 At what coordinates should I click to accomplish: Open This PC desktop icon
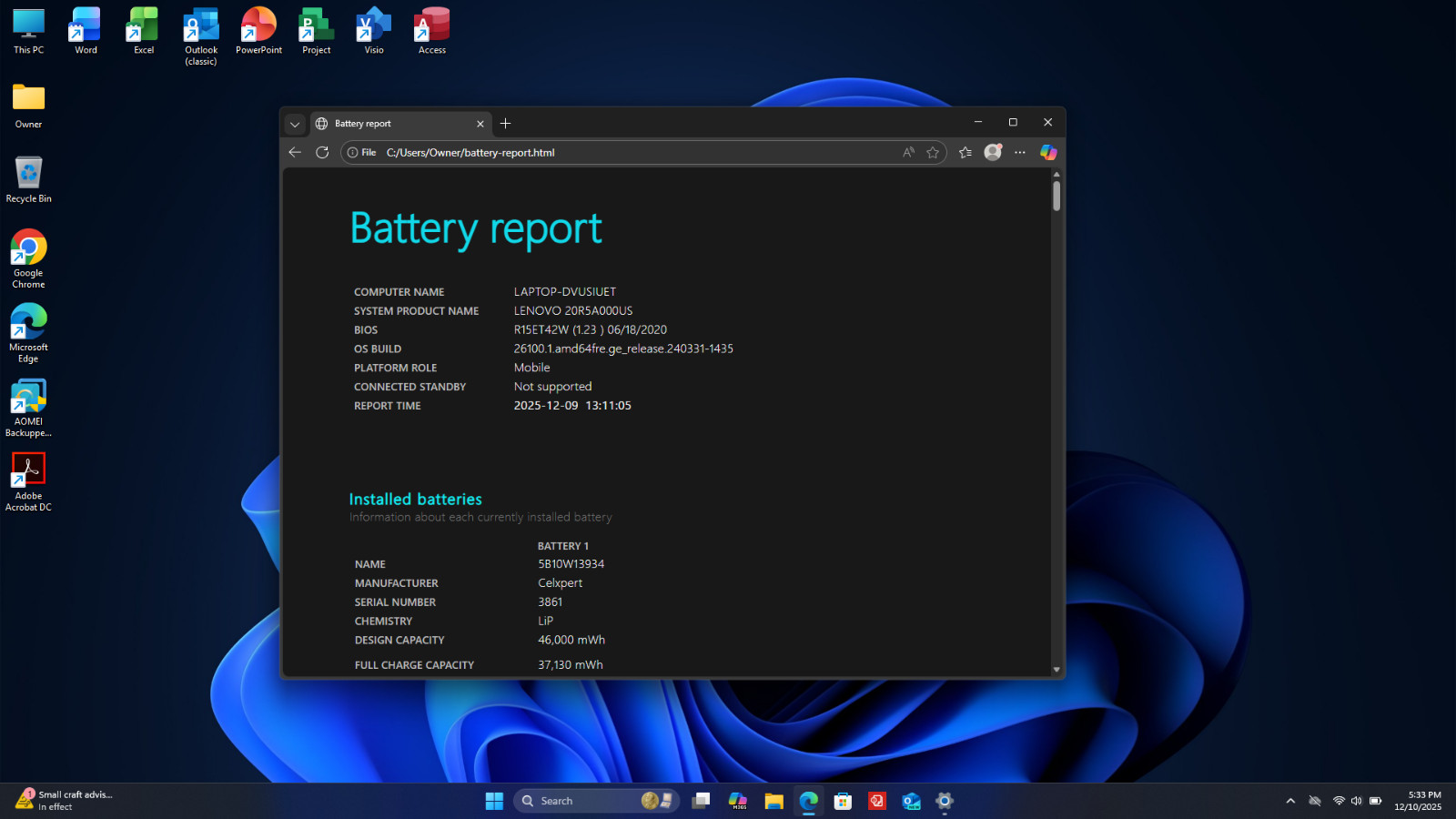28,31
